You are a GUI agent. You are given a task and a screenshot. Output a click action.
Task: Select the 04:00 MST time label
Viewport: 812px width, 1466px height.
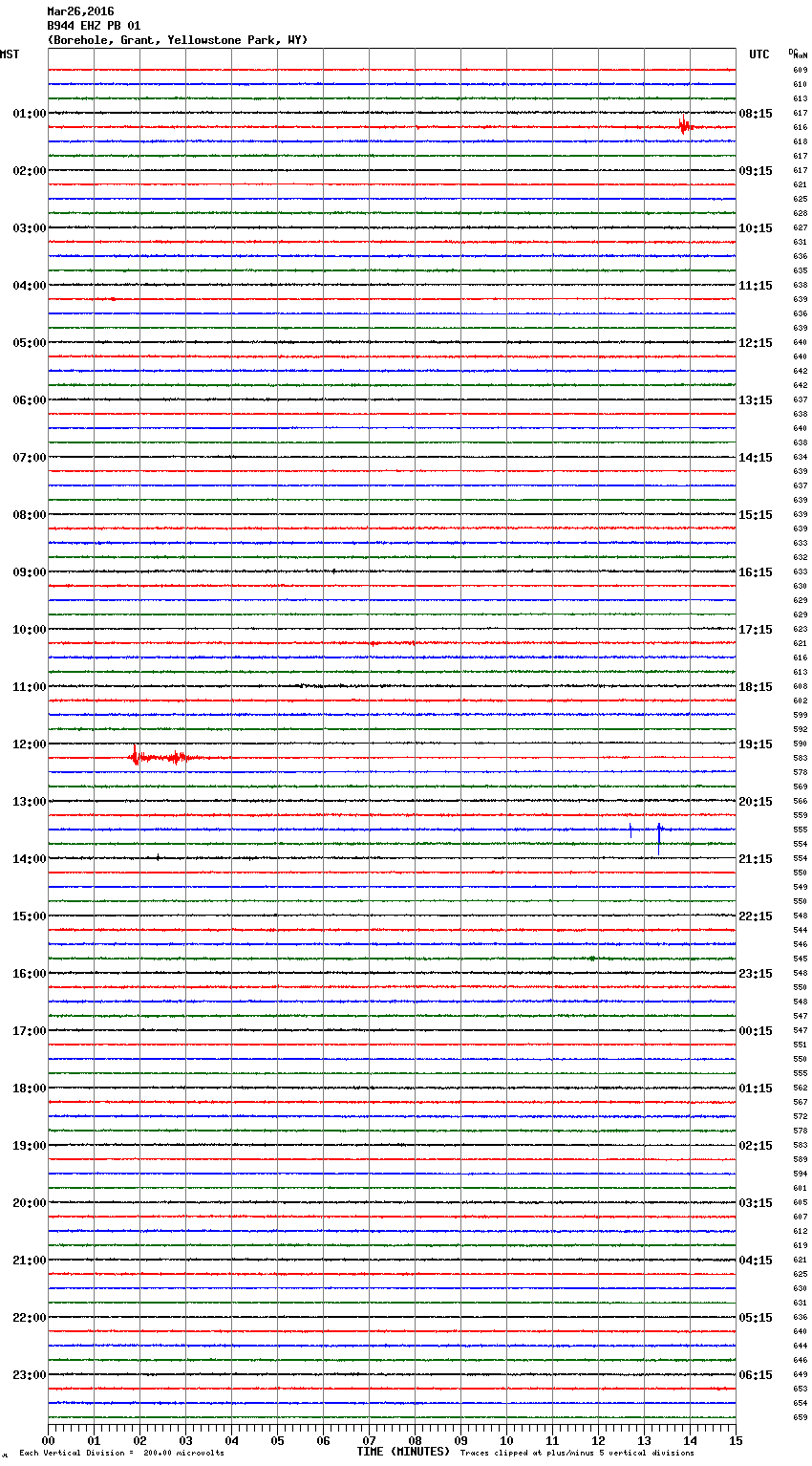coord(29,286)
